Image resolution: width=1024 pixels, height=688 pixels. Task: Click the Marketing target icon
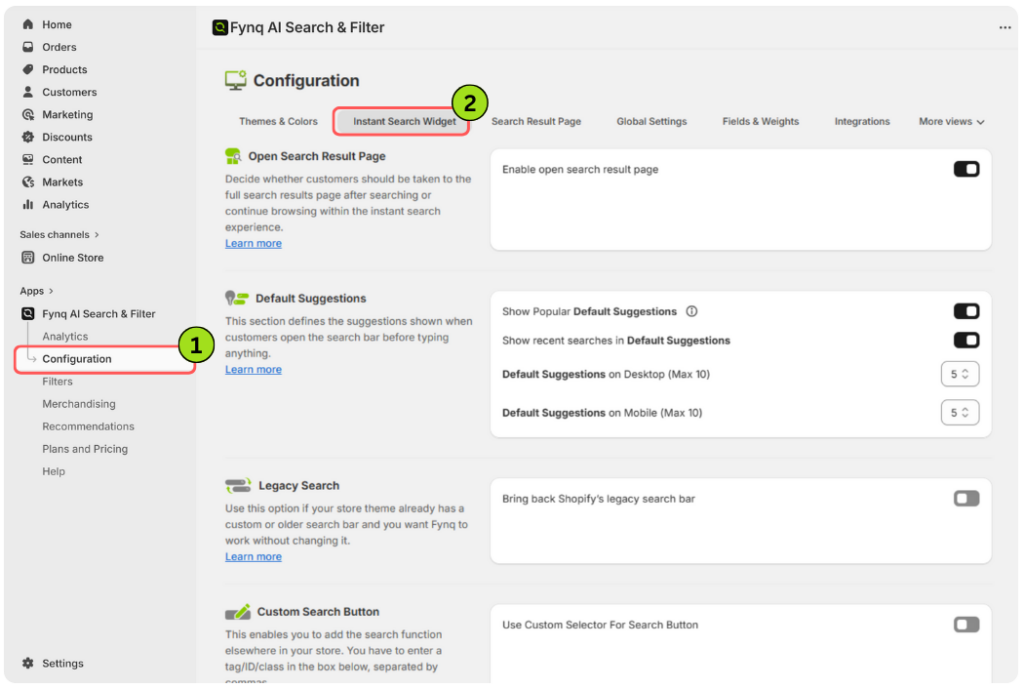(27, 114)
